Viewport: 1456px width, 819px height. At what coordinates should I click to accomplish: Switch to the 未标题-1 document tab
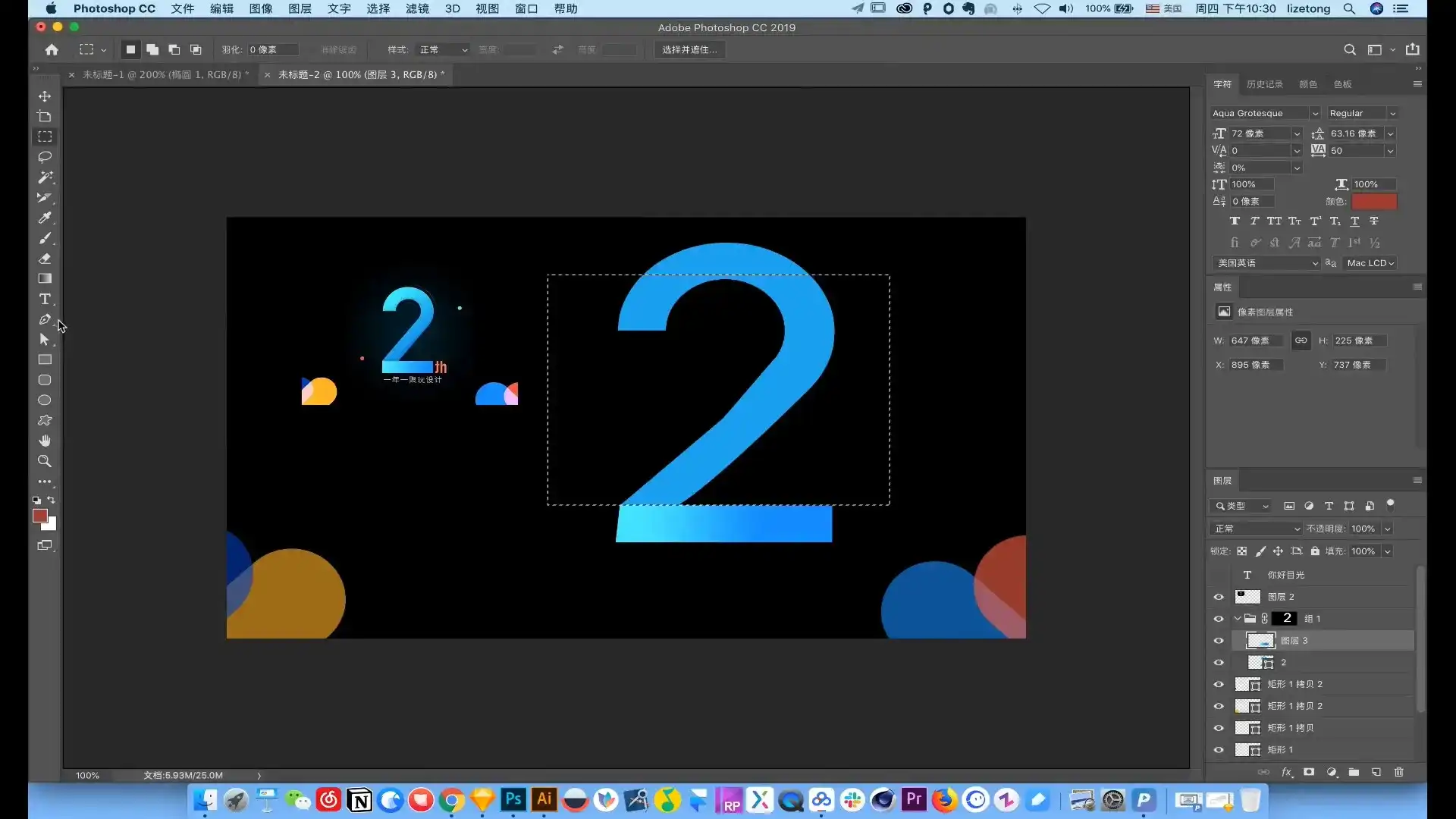165,74
